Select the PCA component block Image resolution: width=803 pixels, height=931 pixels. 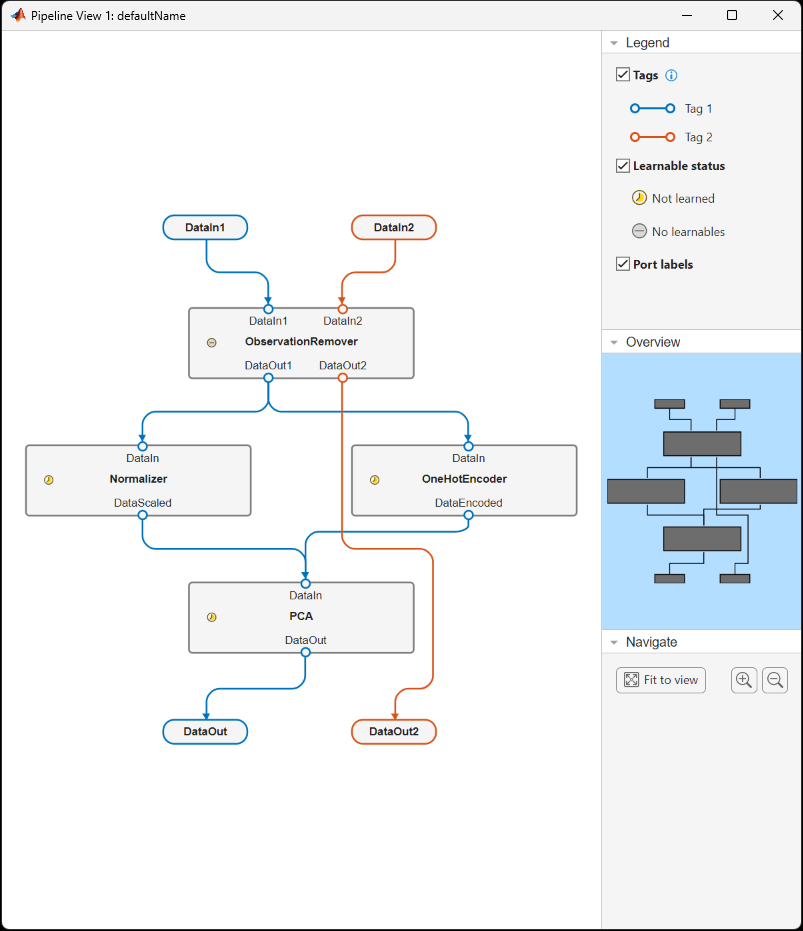pos(301,617)
